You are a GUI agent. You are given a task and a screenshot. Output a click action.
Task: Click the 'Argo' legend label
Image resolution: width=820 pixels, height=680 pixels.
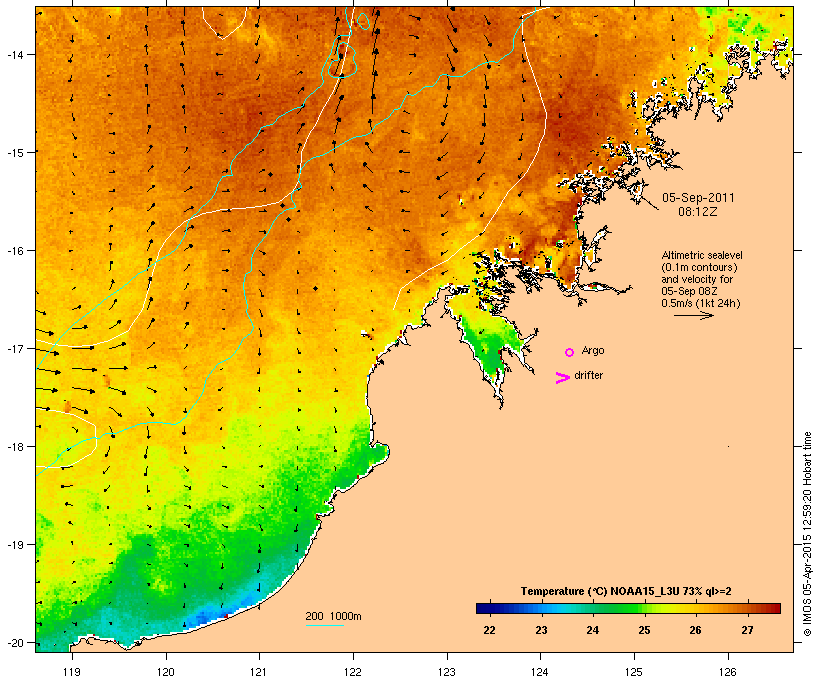593,350
